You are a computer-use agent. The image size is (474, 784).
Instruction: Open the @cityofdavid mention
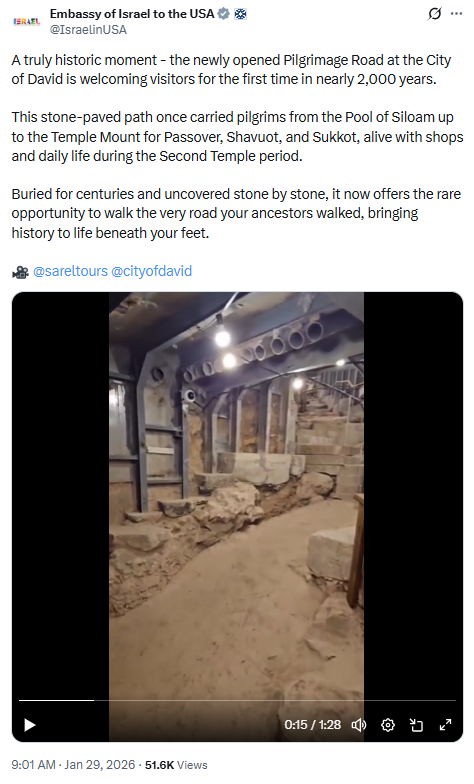pos(152,271)
